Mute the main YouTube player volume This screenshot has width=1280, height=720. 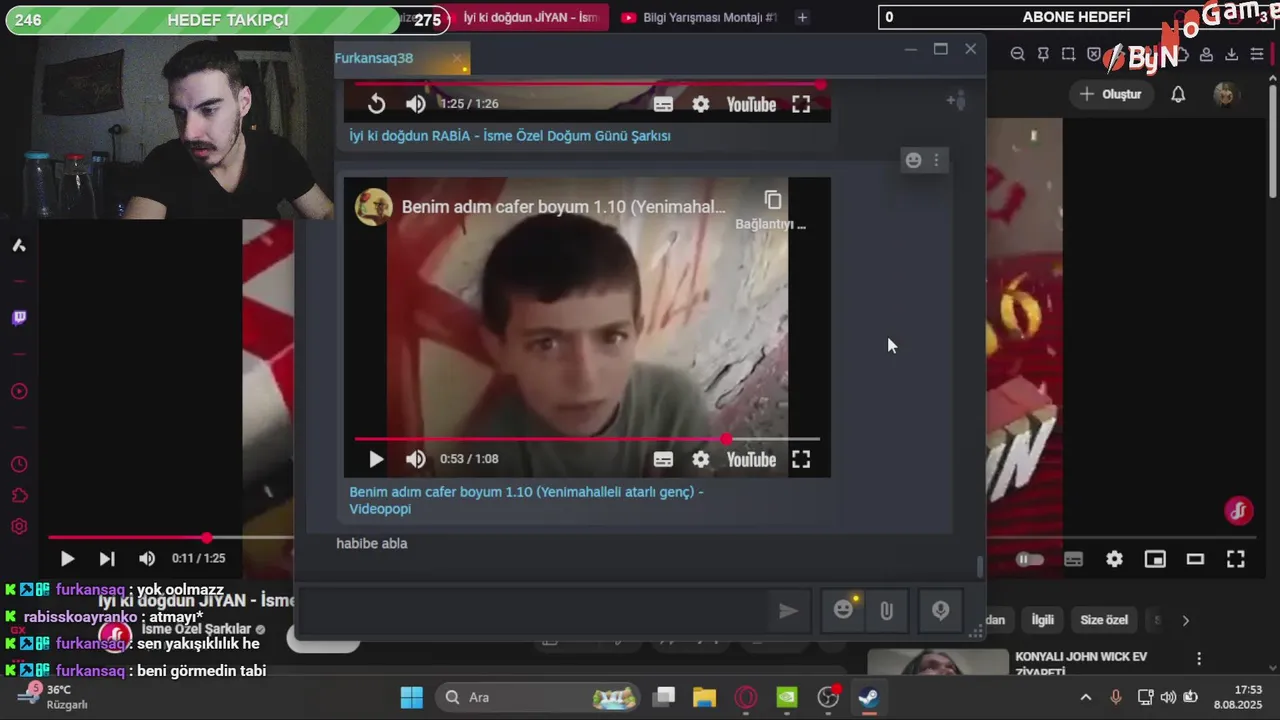pos(147,559)
